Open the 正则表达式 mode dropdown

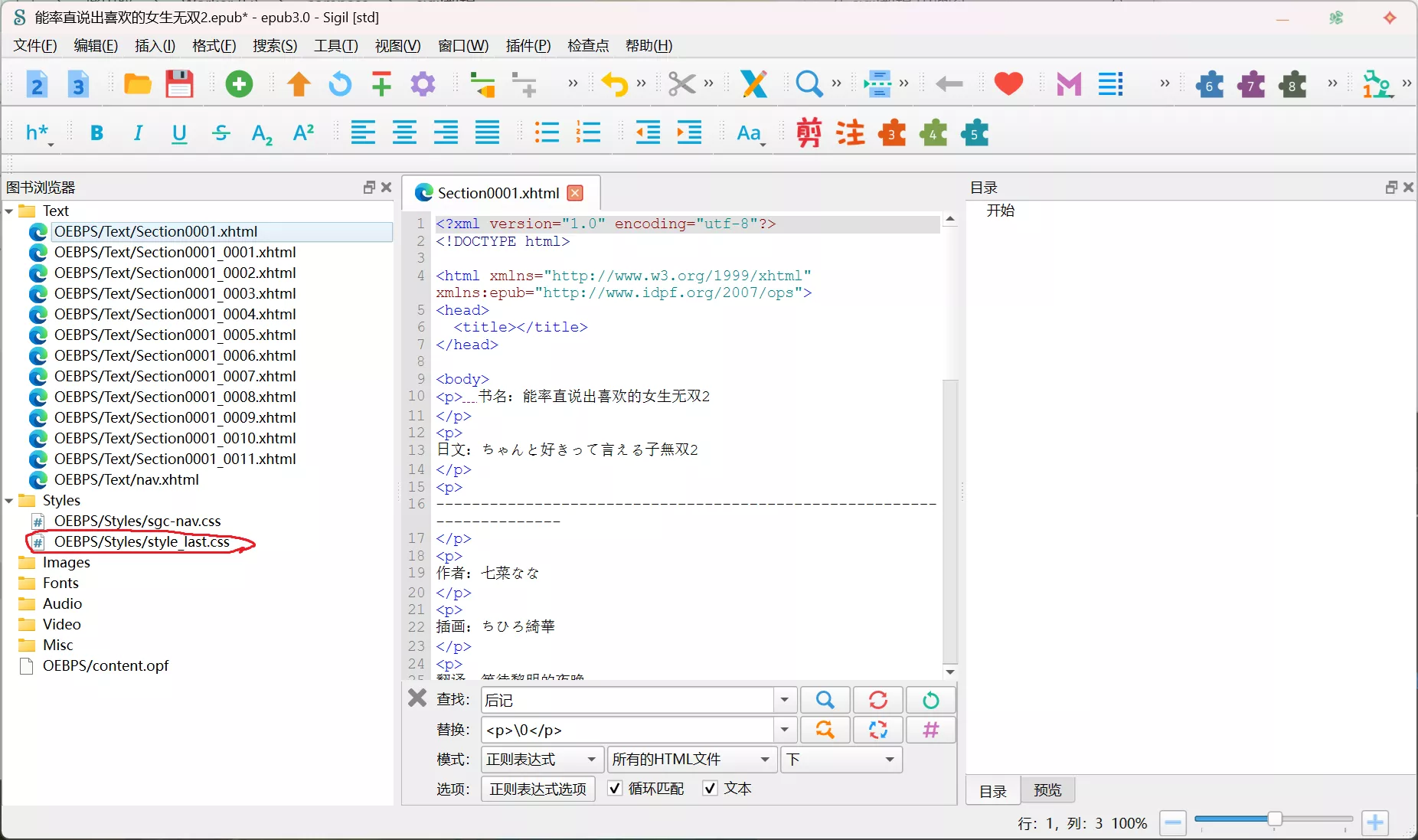tap(541, 760)
